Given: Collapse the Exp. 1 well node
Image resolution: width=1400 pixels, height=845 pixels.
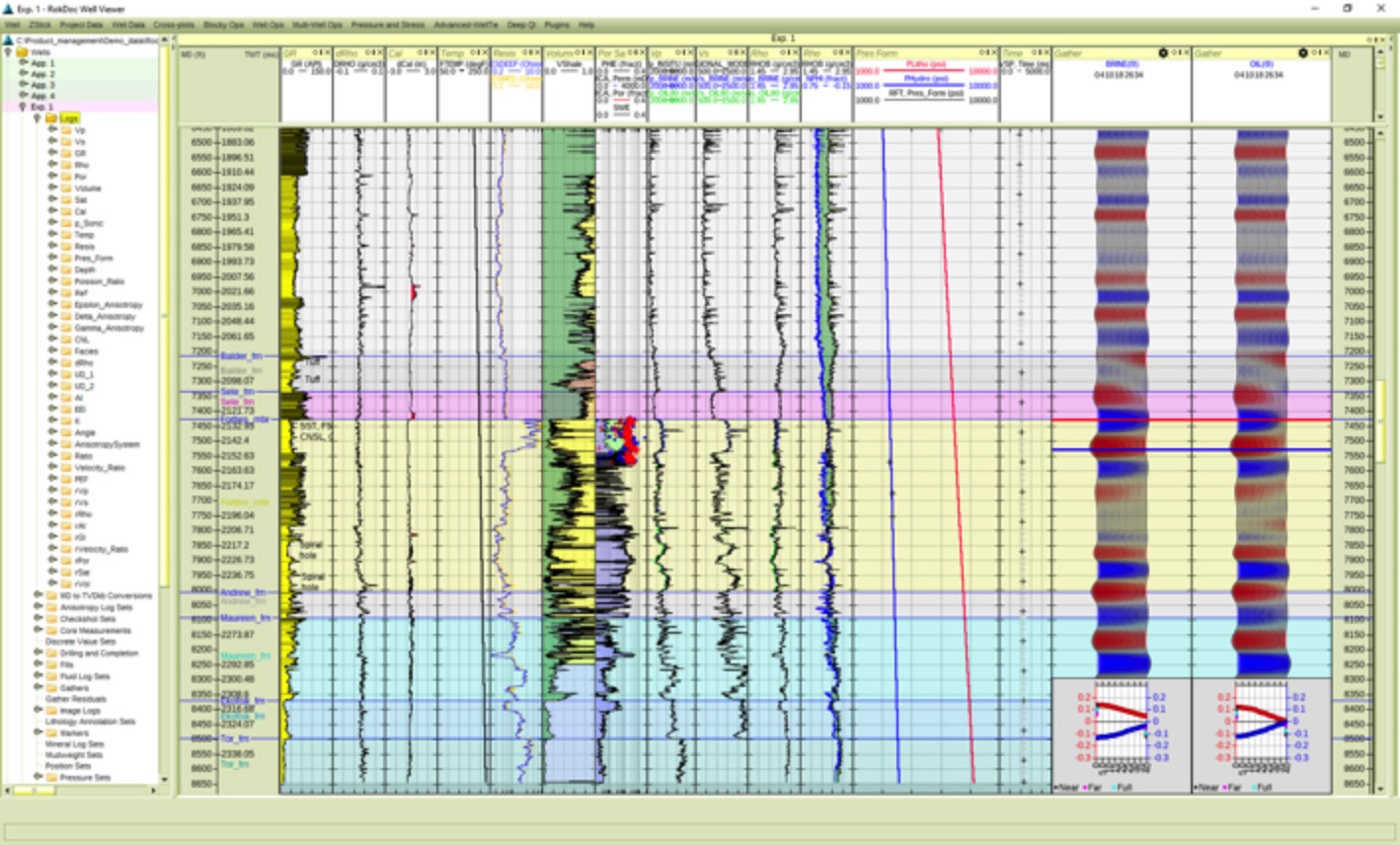Looking at the screenshot, I should [x=23, y=107].
